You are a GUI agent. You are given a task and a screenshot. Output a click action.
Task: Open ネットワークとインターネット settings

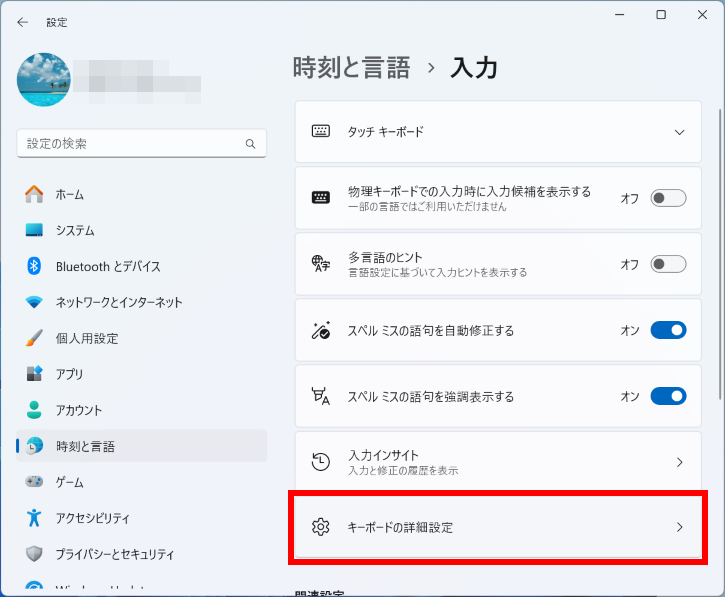[x=141, y=302]
